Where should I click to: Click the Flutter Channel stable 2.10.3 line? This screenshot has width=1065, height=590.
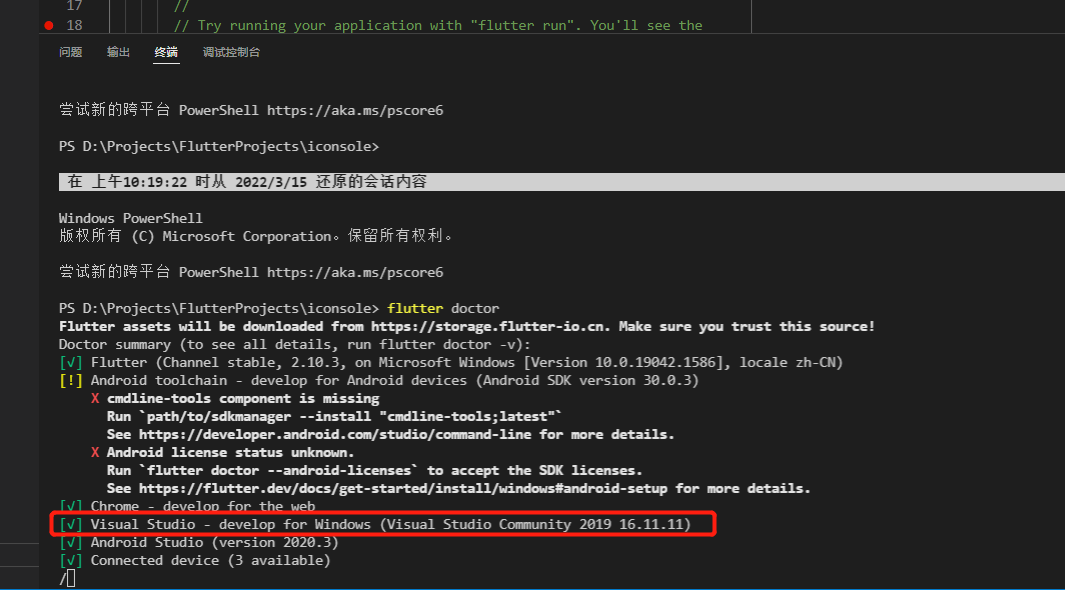point(451,363)
